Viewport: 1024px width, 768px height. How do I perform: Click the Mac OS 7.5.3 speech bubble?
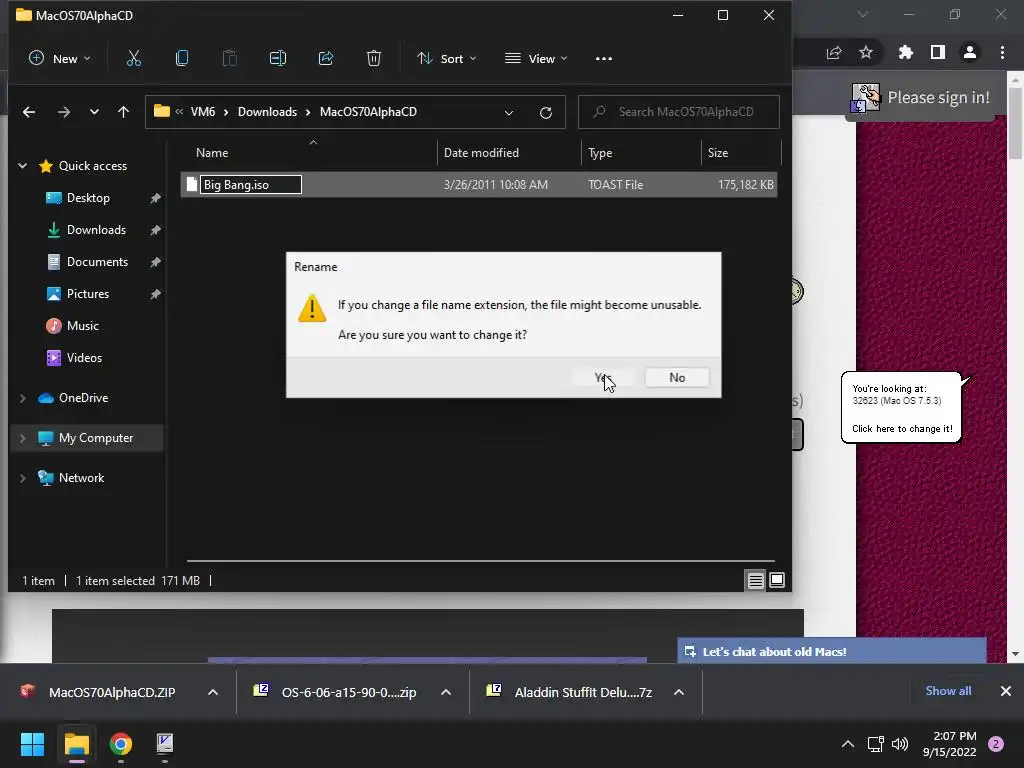(901, 408)
